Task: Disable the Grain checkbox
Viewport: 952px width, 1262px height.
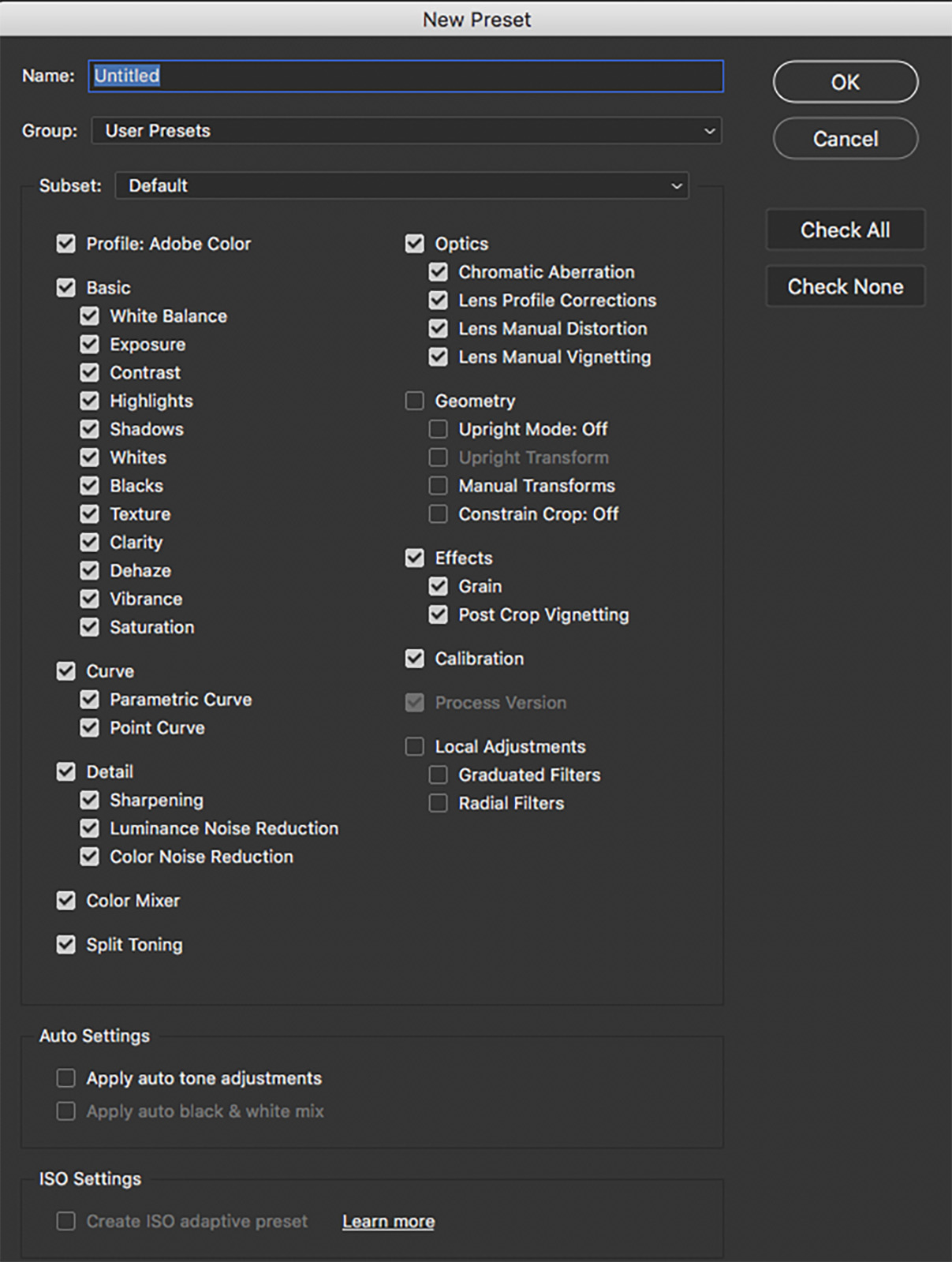Action: click(x=439, y=587)
